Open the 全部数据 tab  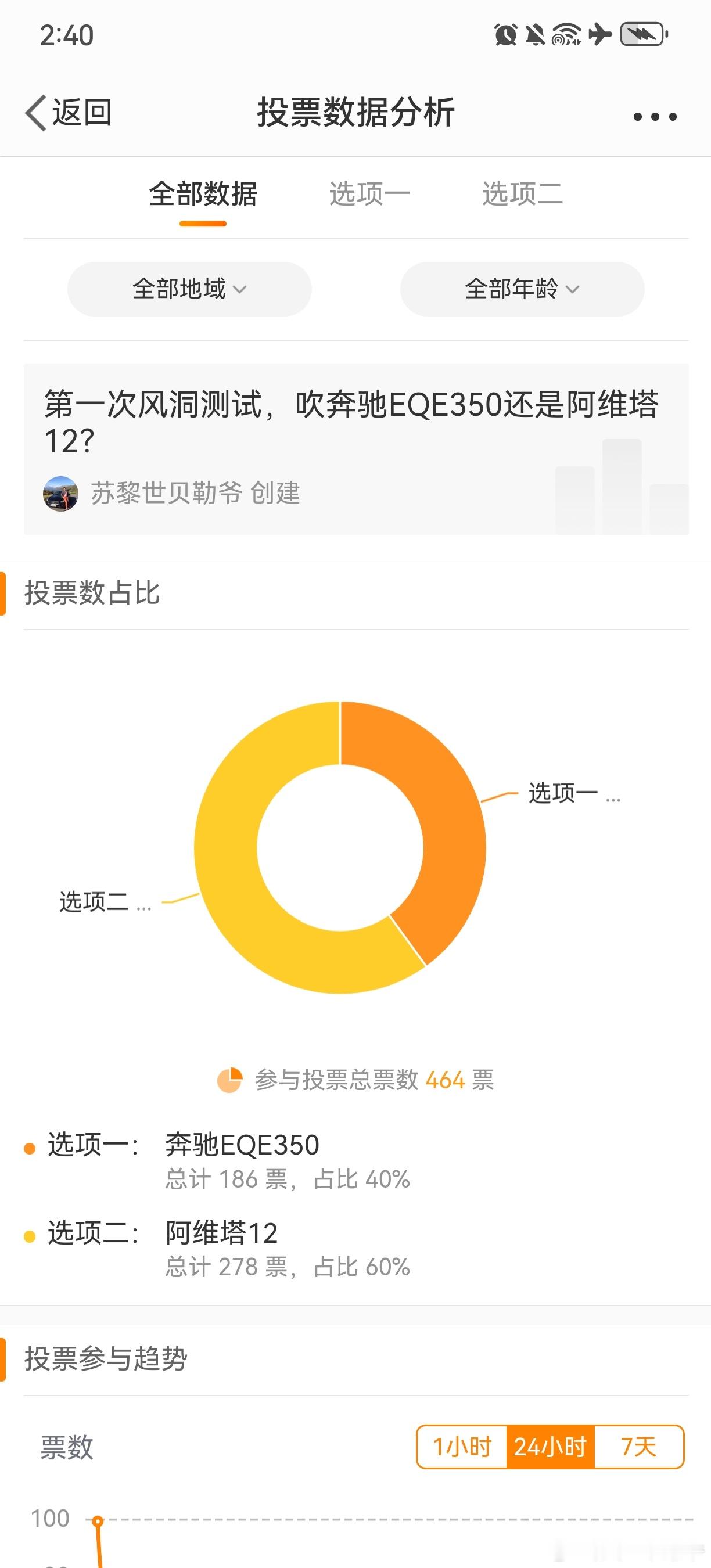coord(203,194)
